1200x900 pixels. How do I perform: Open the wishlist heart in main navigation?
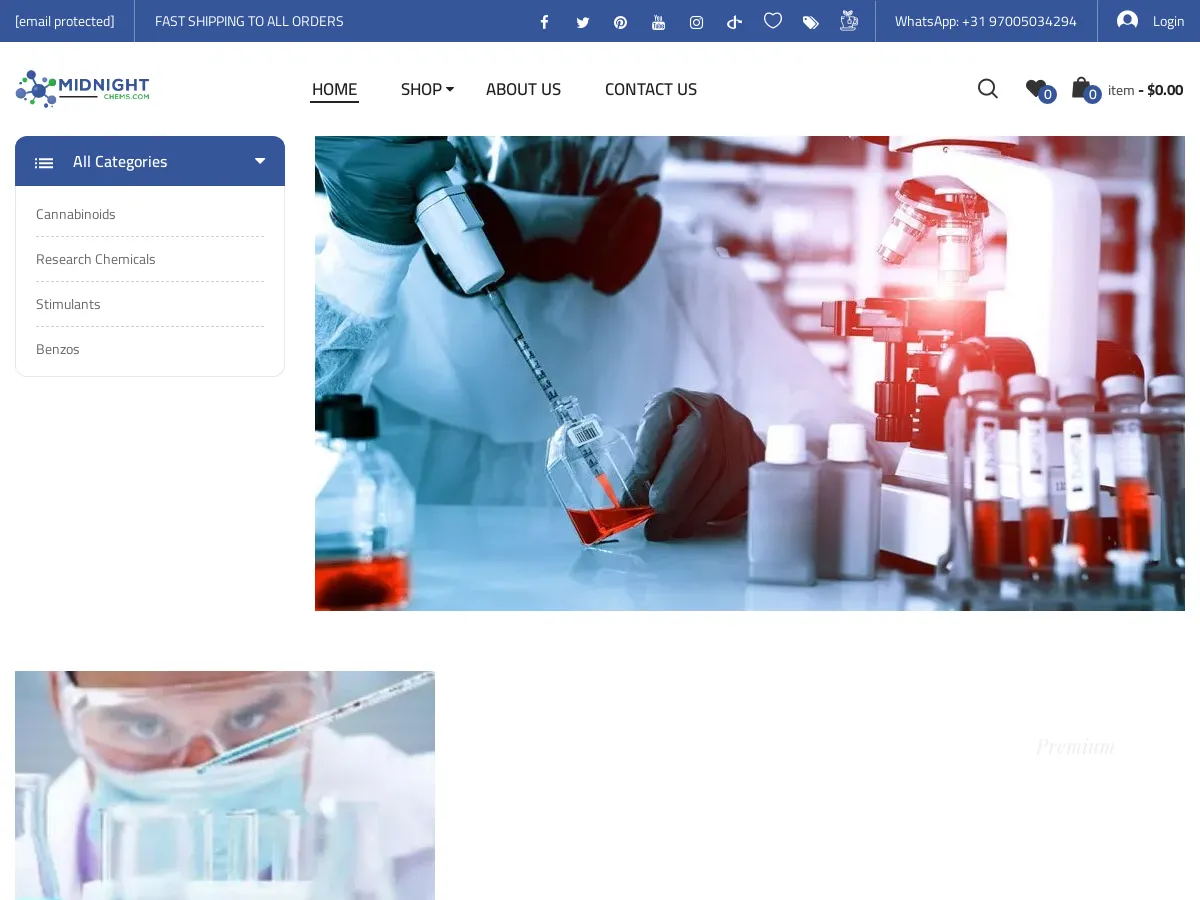1036,89
